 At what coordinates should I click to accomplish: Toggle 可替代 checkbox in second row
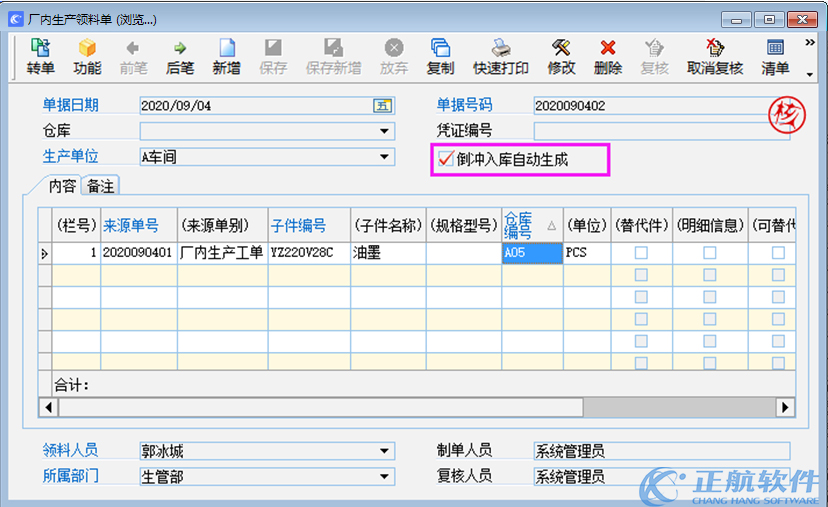point(778,275)
